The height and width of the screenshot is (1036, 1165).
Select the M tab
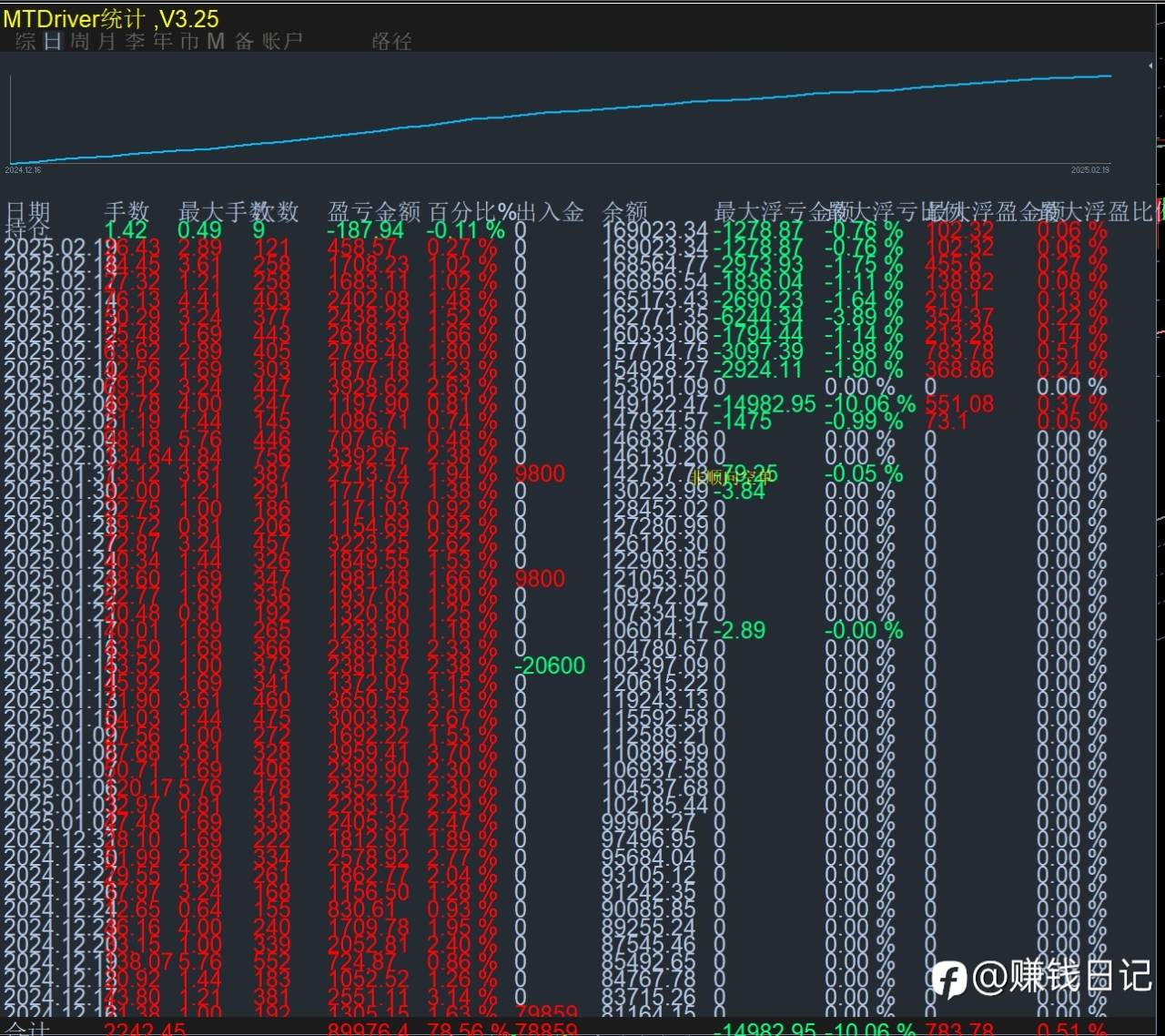point(216,41)
